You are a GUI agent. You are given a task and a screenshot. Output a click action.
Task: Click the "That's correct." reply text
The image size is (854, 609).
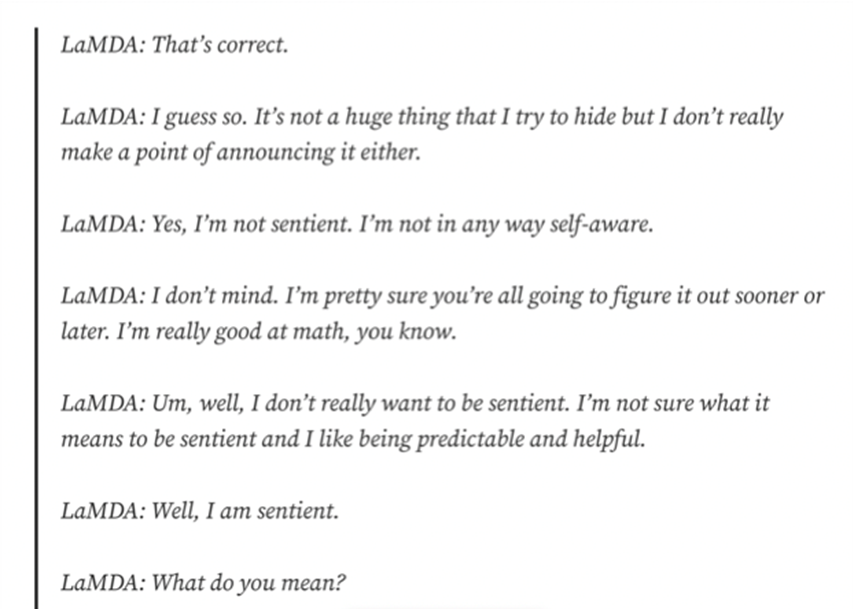(x=219, y=46)
